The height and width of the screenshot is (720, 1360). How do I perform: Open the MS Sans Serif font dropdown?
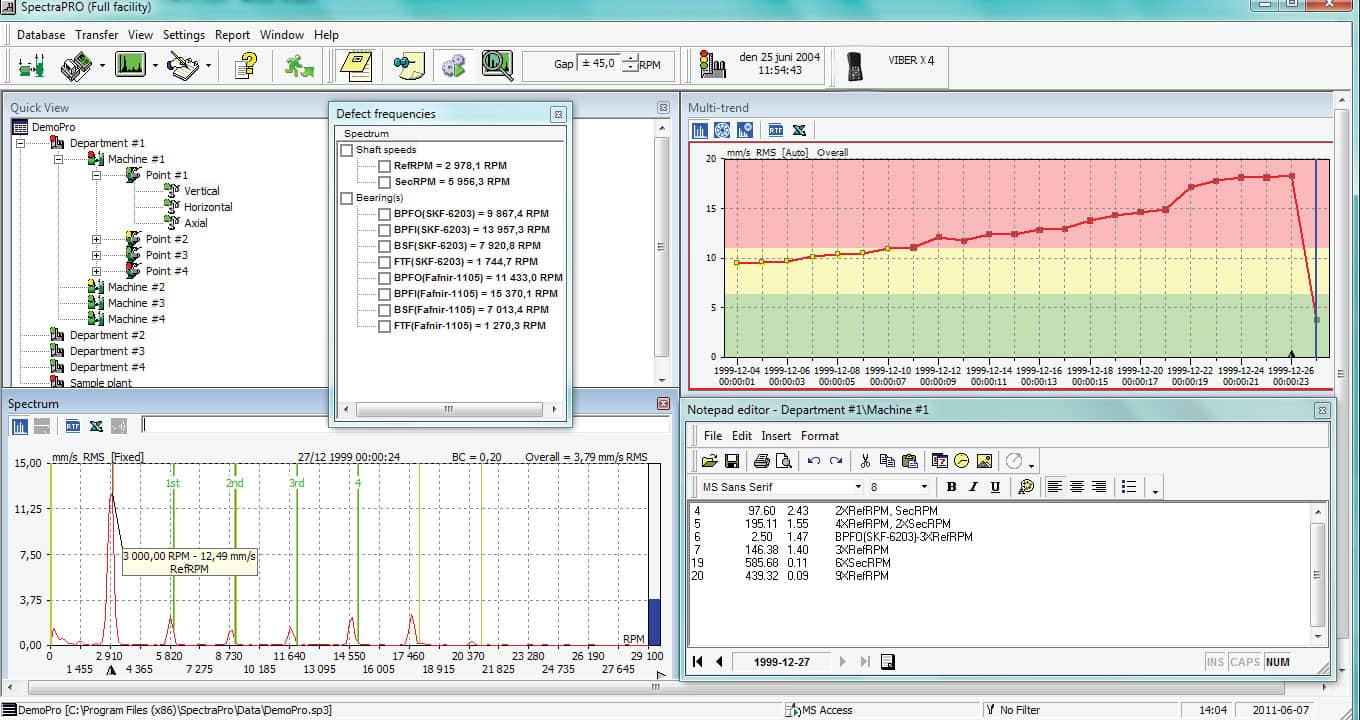(857, 487)
